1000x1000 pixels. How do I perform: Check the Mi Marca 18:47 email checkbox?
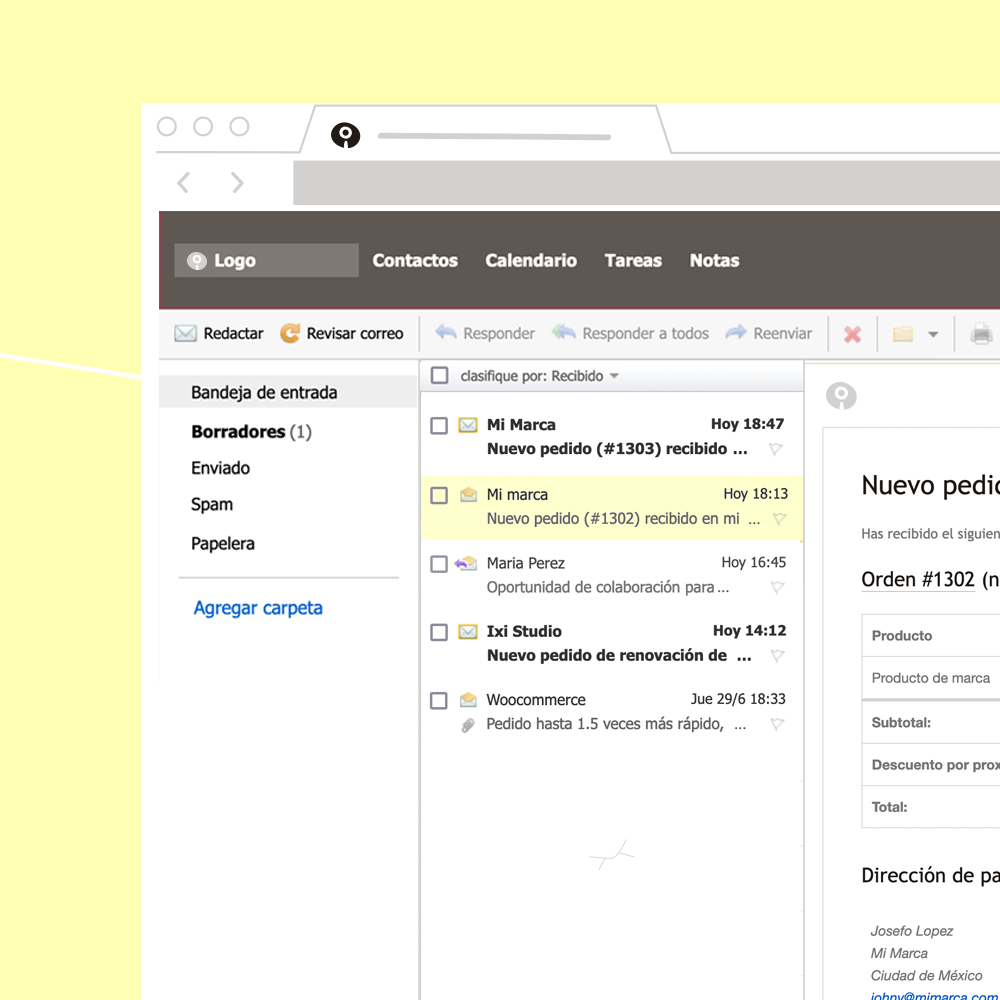click(439, 425)
